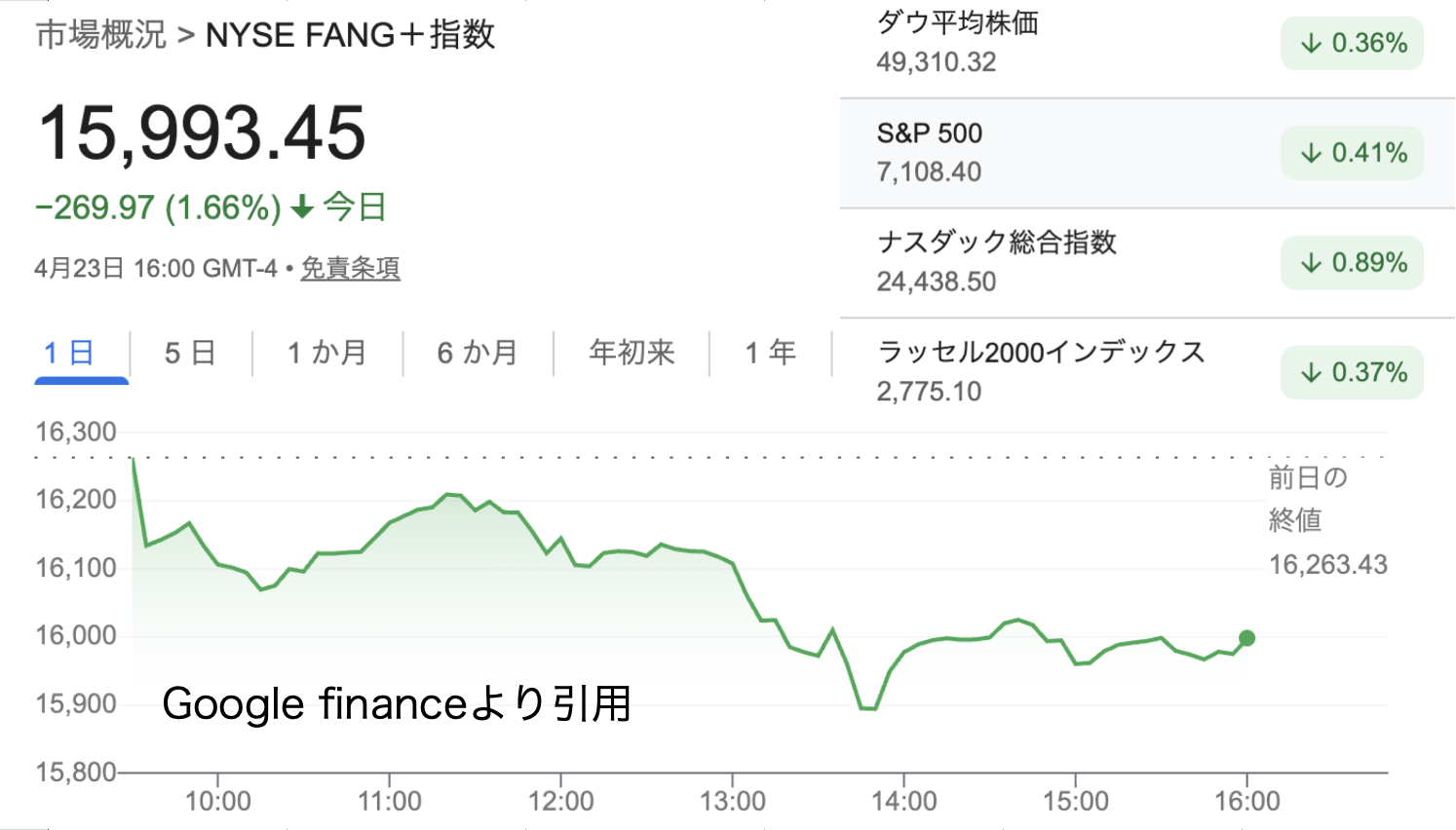Click the Dow 0.36% down-arrow badge

(1353, 44)
